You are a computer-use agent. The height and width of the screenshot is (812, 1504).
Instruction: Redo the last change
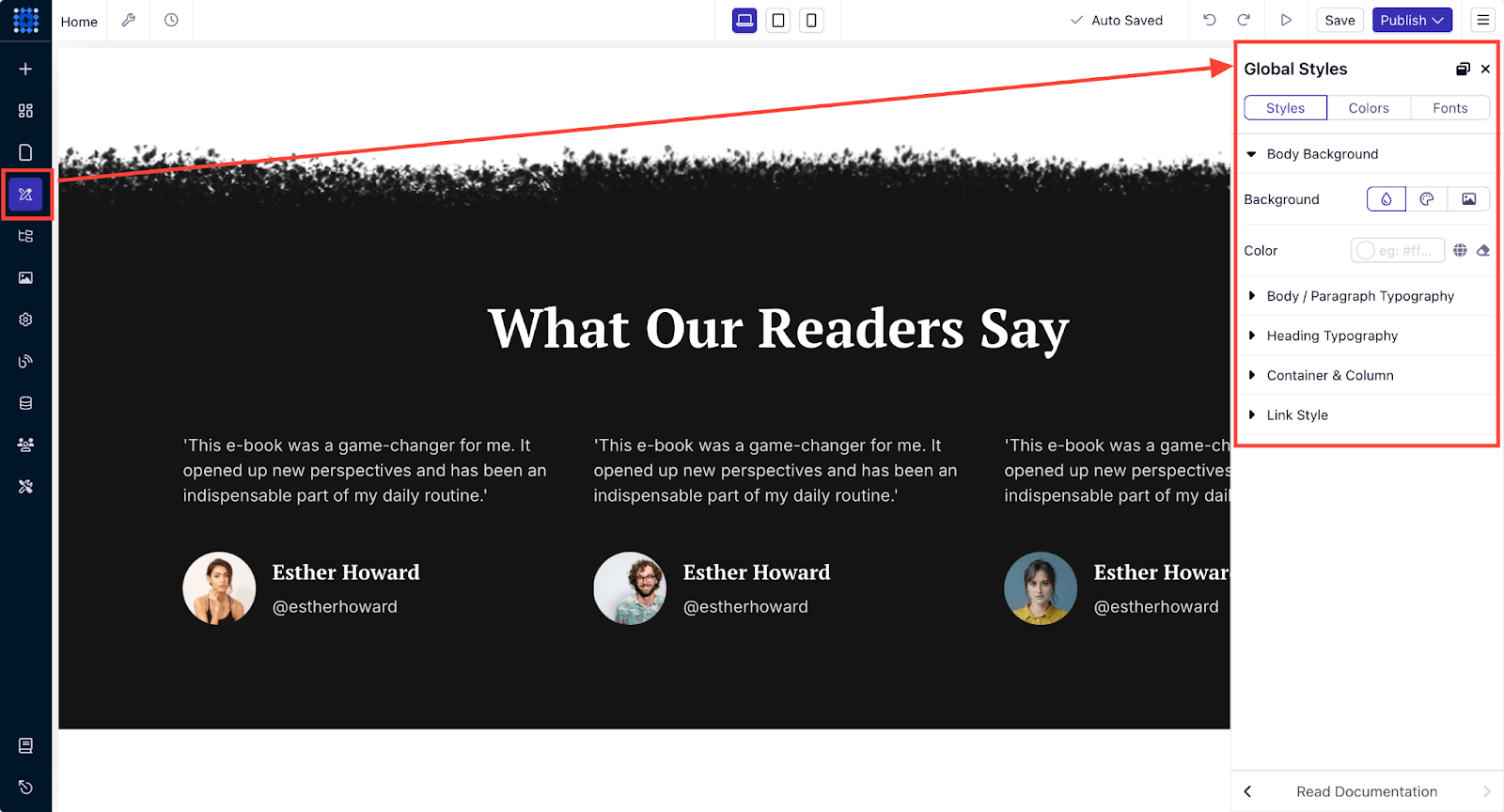coord(1244,20)
